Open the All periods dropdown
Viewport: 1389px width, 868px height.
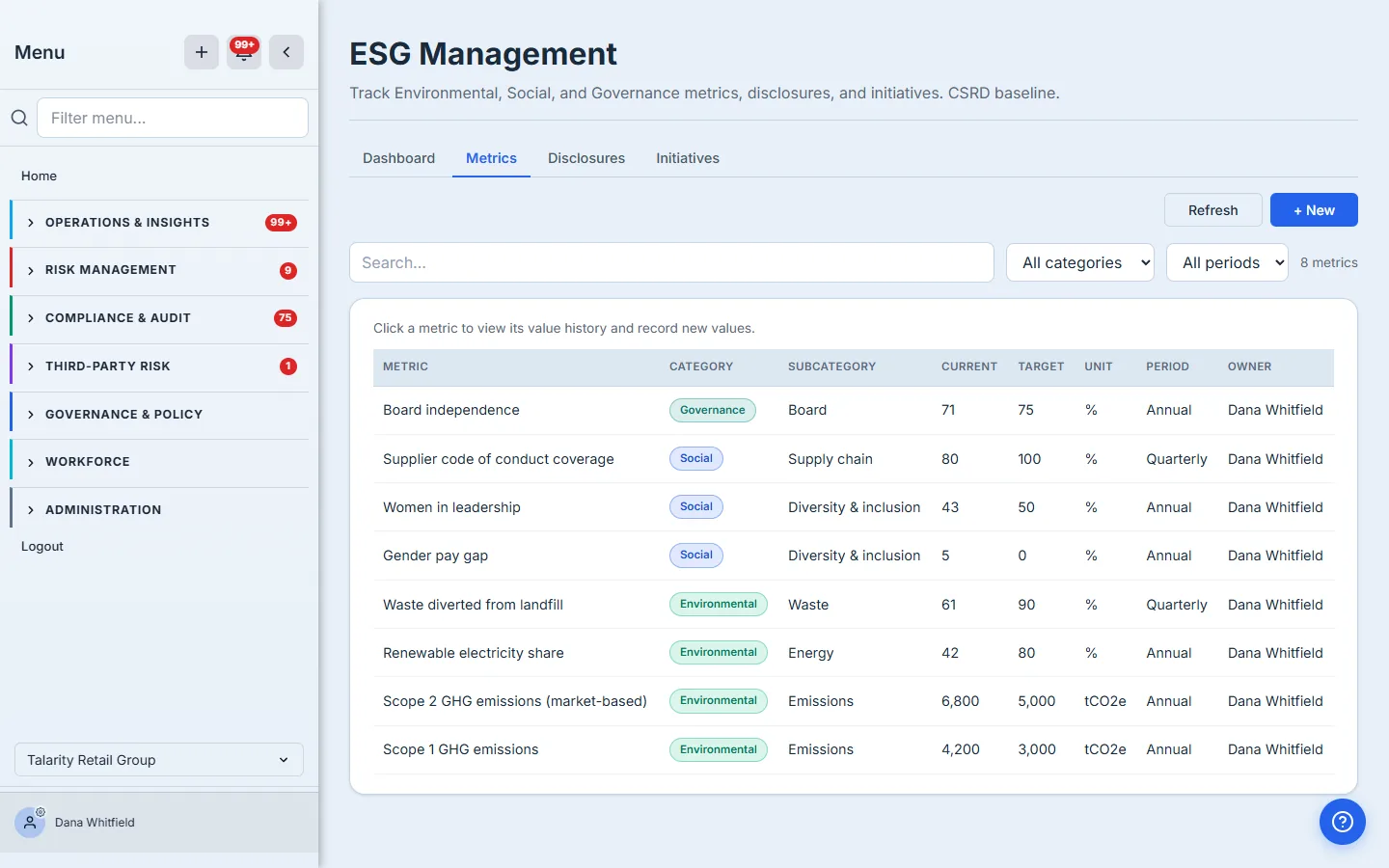(x=1227, y=262)
